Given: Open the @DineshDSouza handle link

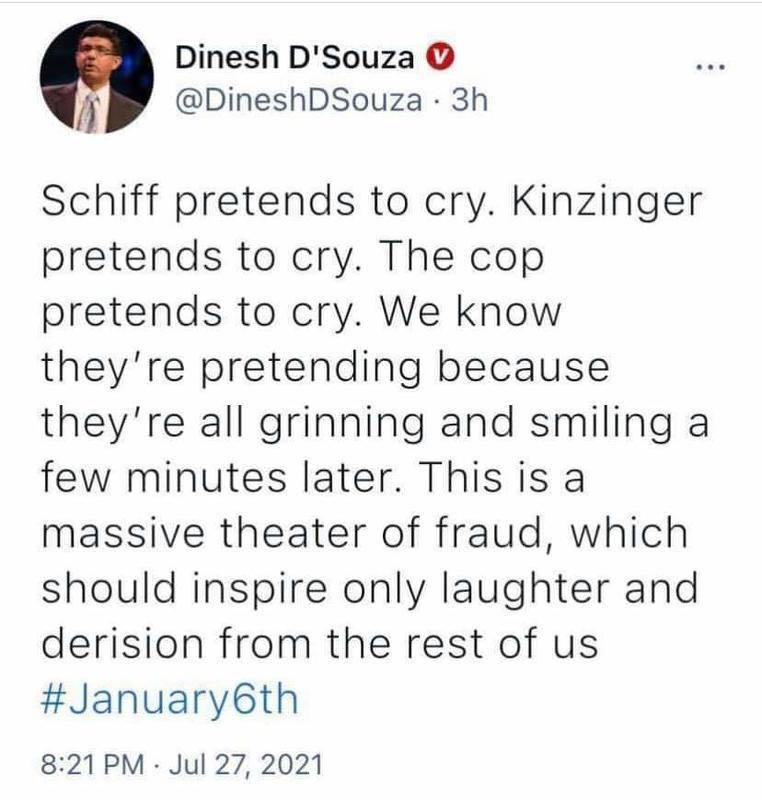Looking at the screenshot, I should click(x=300, y=101).
